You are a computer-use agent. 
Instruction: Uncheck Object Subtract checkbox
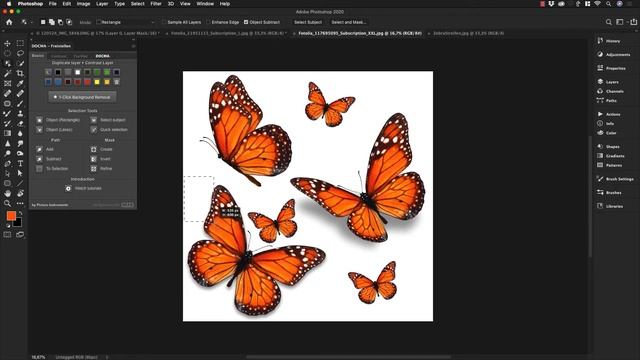(246, 22)
